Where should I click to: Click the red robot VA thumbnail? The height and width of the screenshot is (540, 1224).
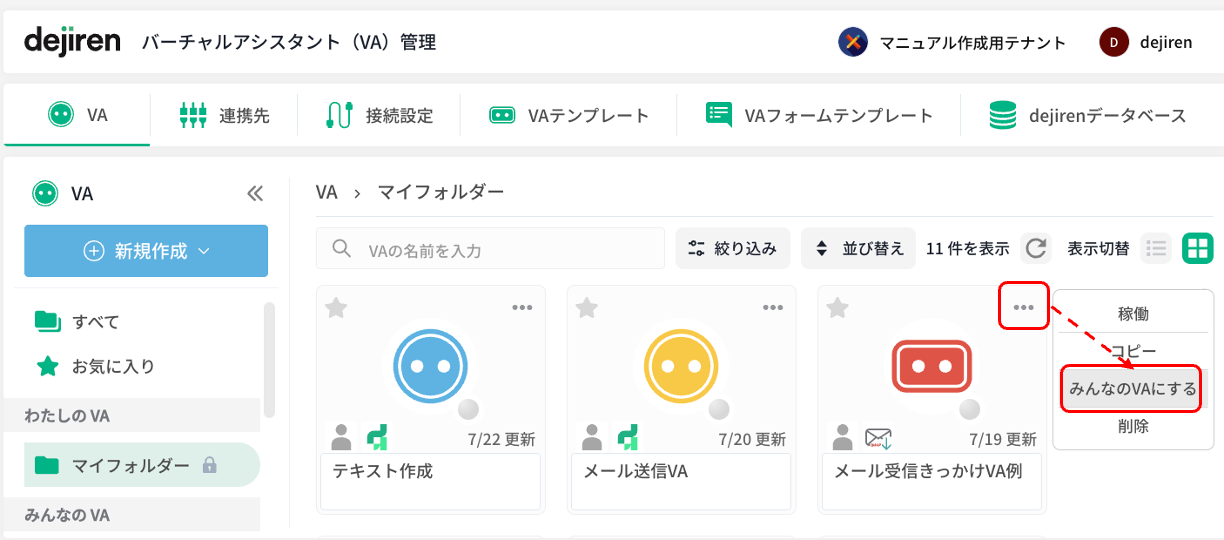[x=931, y=366]
